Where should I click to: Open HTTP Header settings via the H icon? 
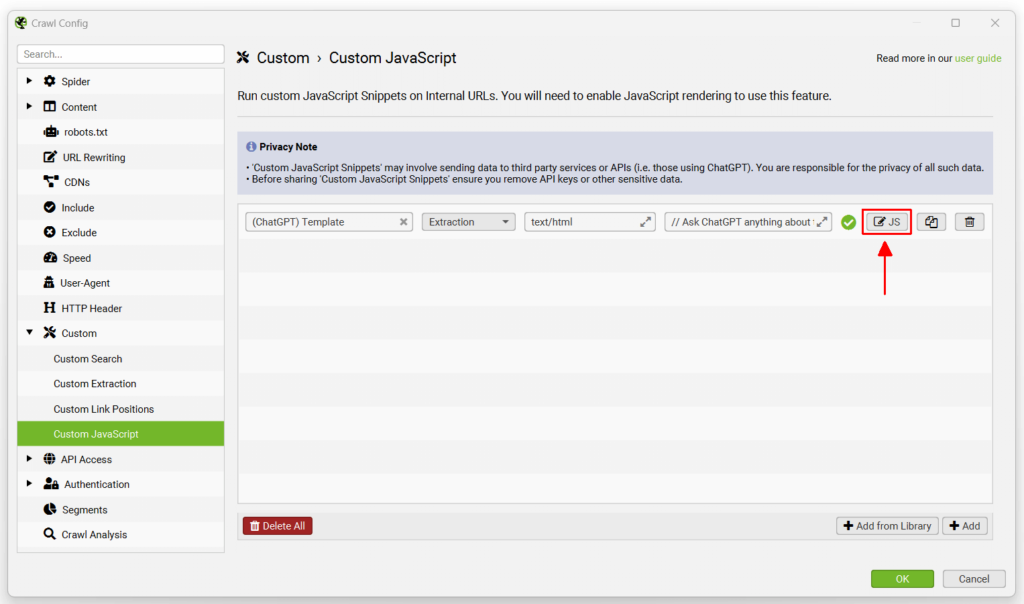coord(50,308)
